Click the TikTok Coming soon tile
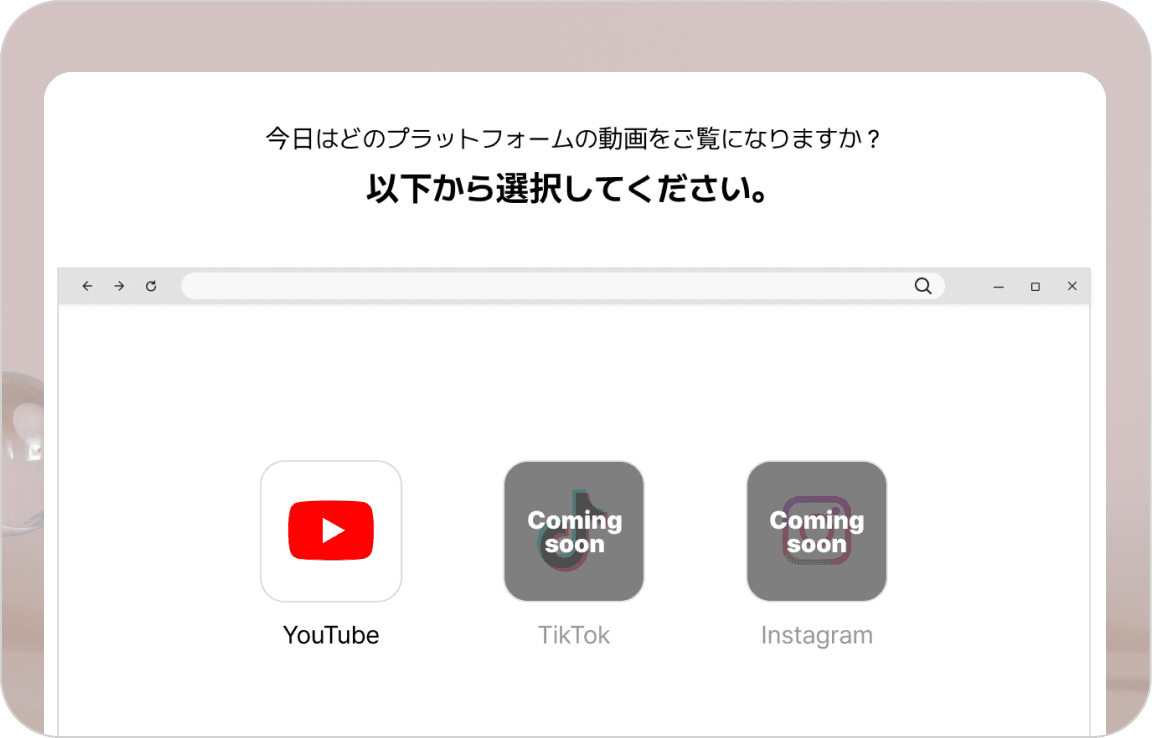Screen dimensions: 1152x738 click(574, 531)
